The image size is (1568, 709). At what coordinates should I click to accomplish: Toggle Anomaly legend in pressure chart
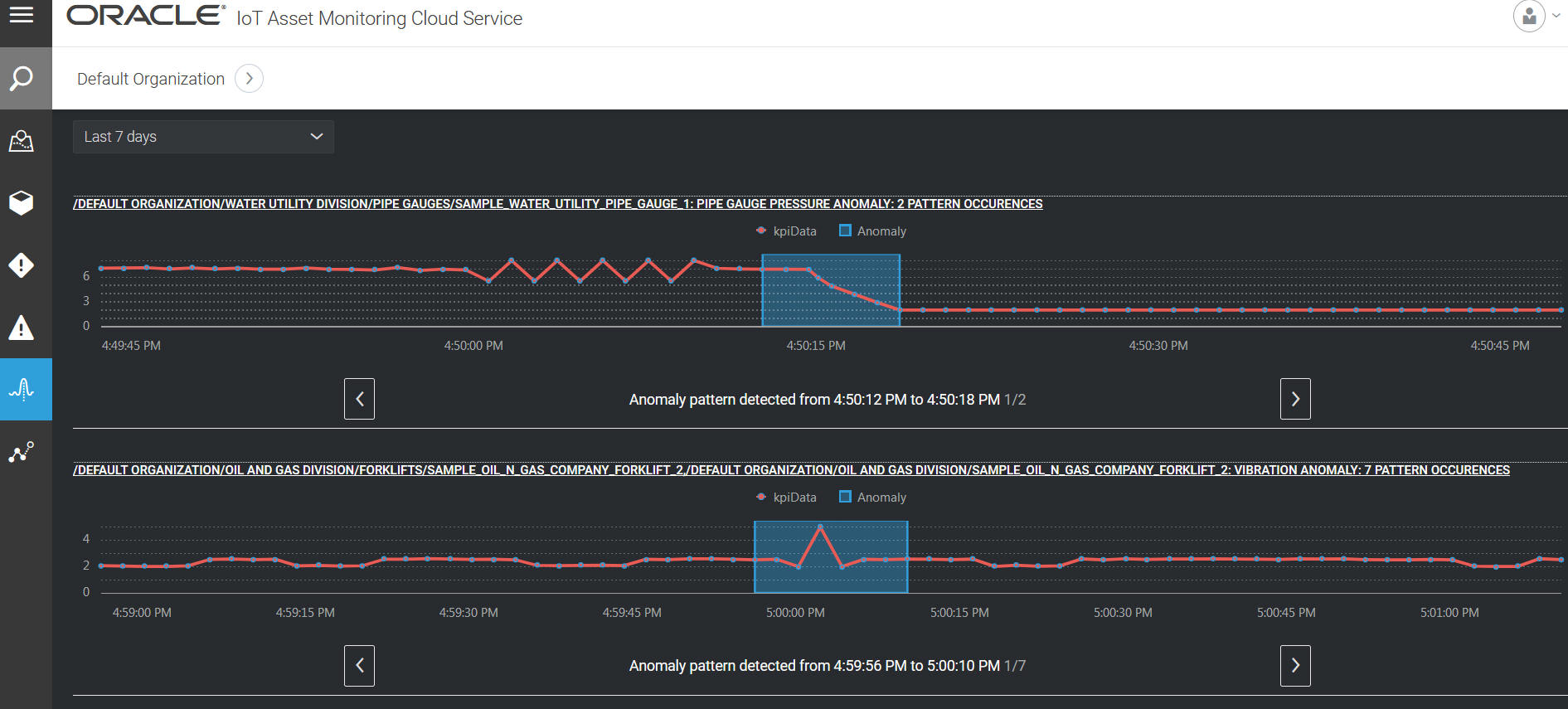click(x=872, y=231)
